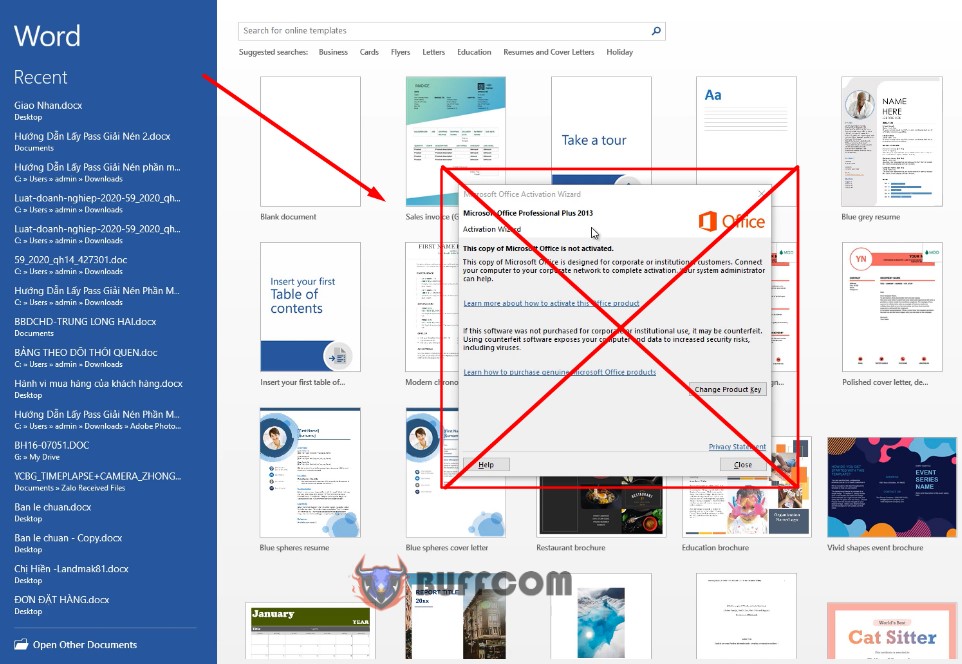The width and height of the screenshot is (962, 664).
Task: Select the Letters suggested search
Action: [433, 52]
